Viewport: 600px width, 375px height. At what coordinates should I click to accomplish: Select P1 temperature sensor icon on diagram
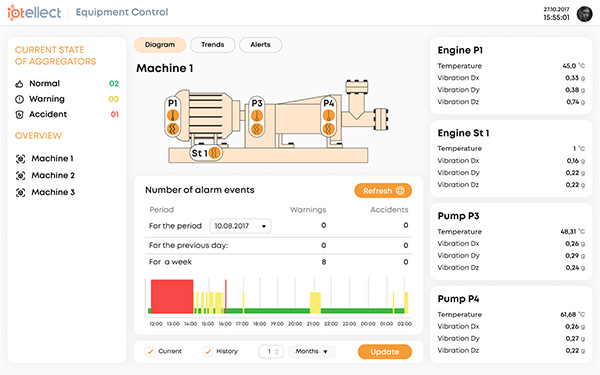click(173, 115)
